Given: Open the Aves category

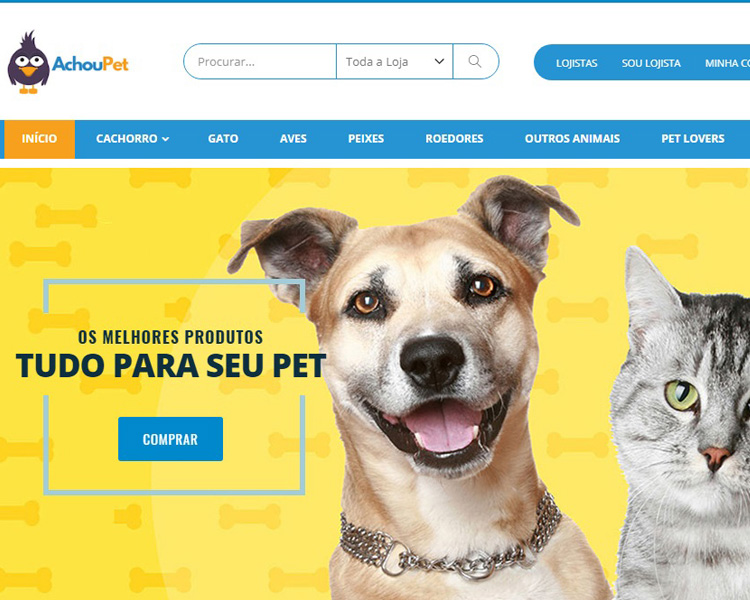Looking at the screenshot, I should (x=293, y=139).
